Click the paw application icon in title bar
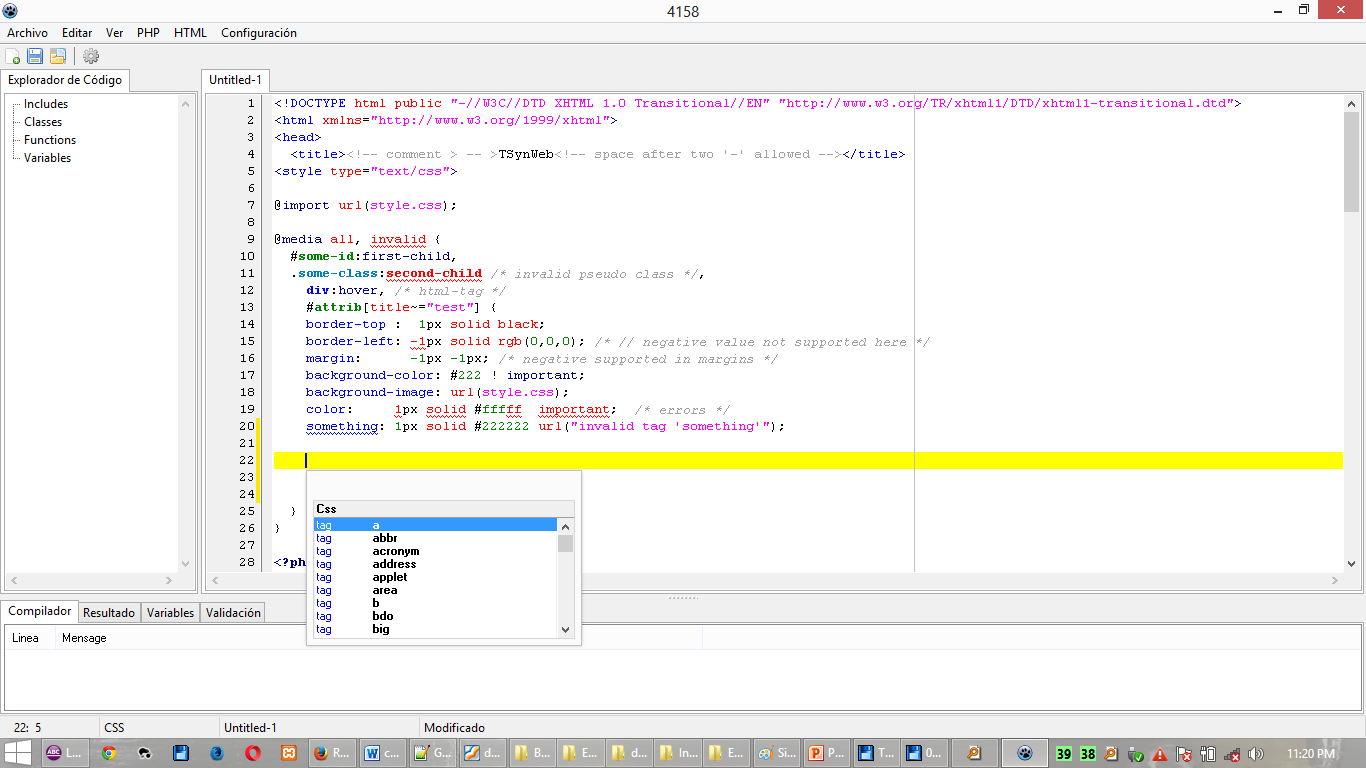 pos(10,11)
